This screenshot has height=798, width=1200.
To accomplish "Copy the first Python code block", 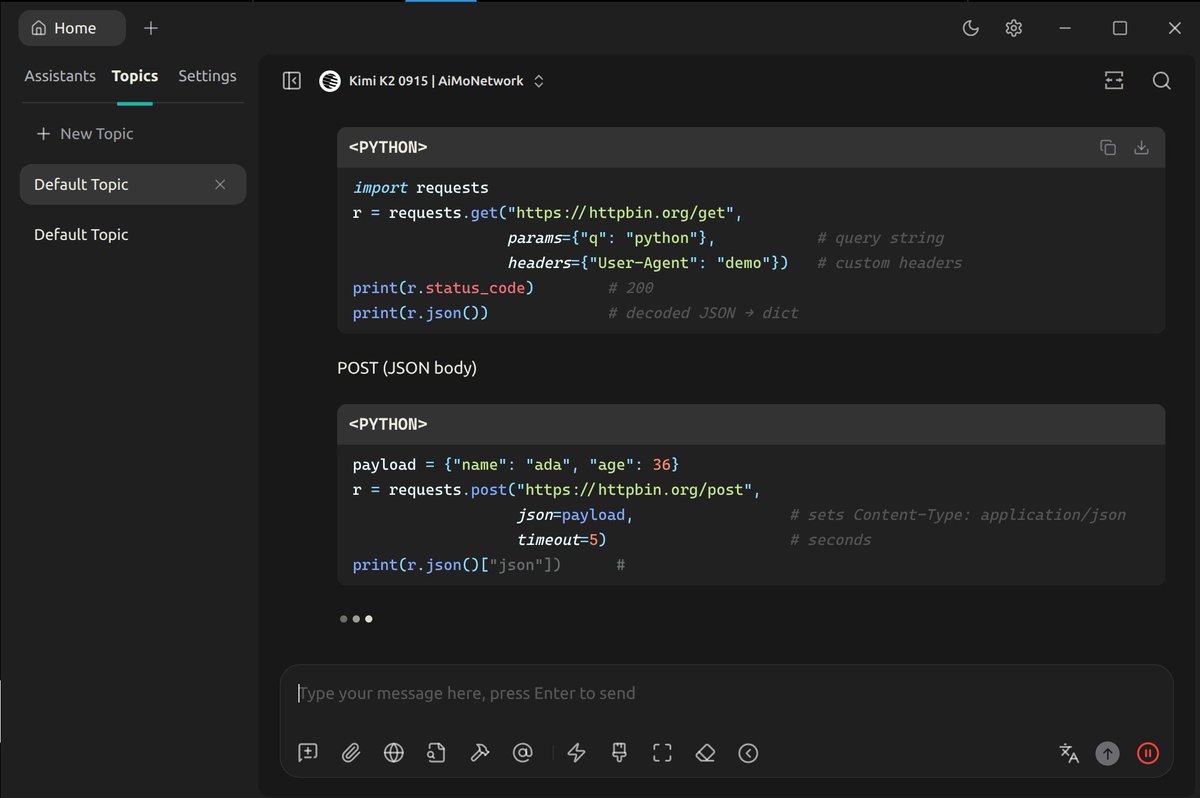I will (1108, 148).
